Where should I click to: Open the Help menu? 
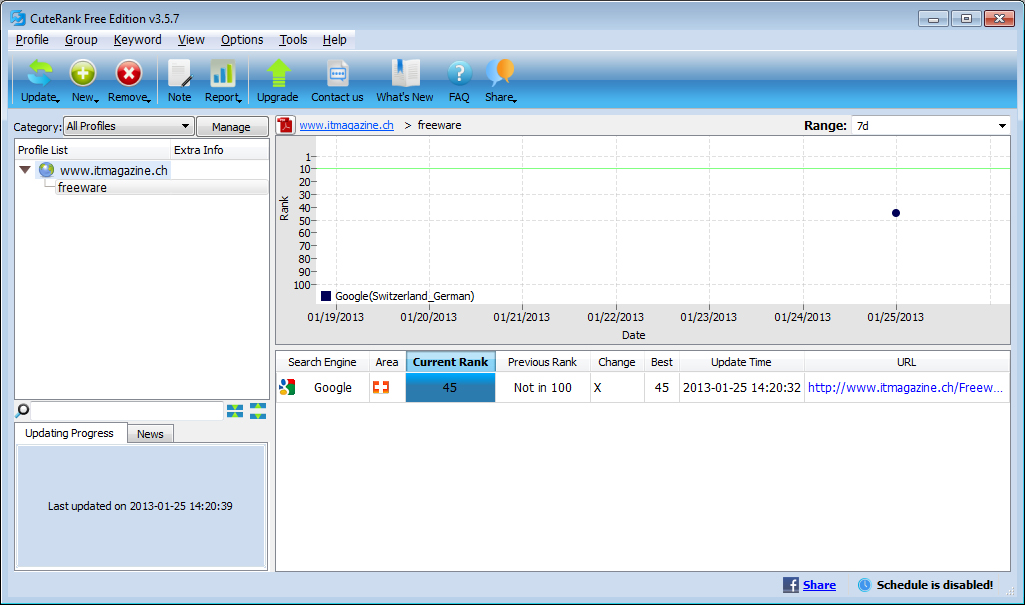click(334, 40)
